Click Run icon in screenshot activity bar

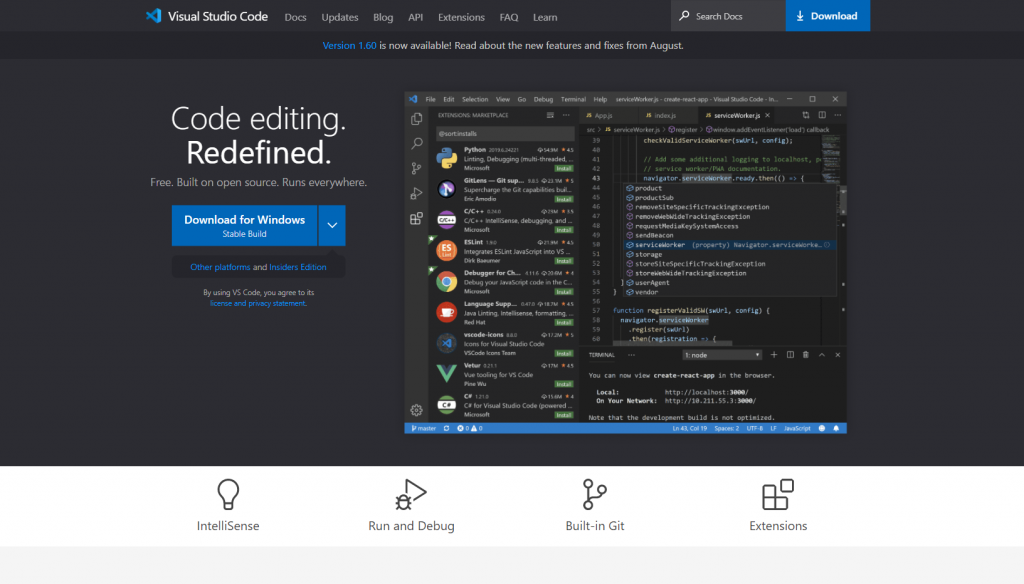(416, 193)
